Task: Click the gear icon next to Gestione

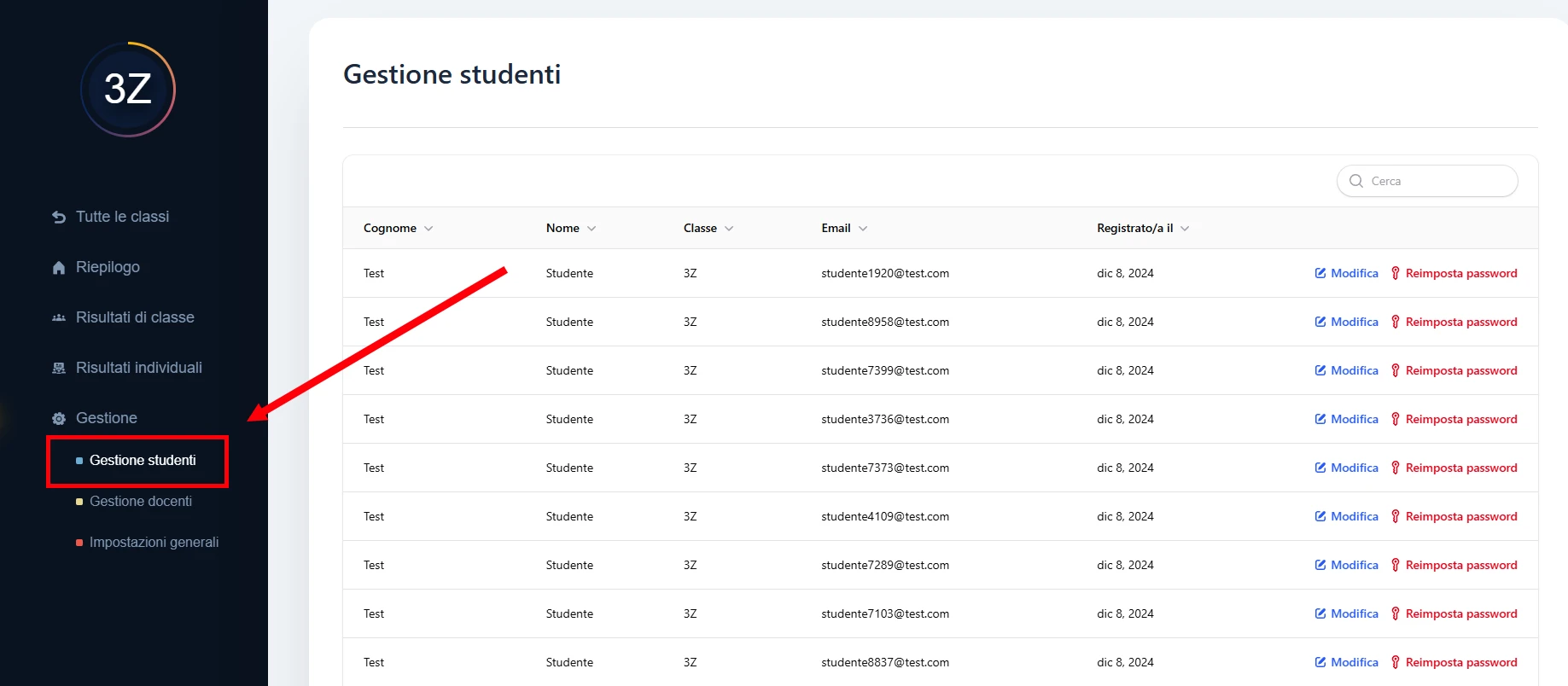Action: [59, 419]
